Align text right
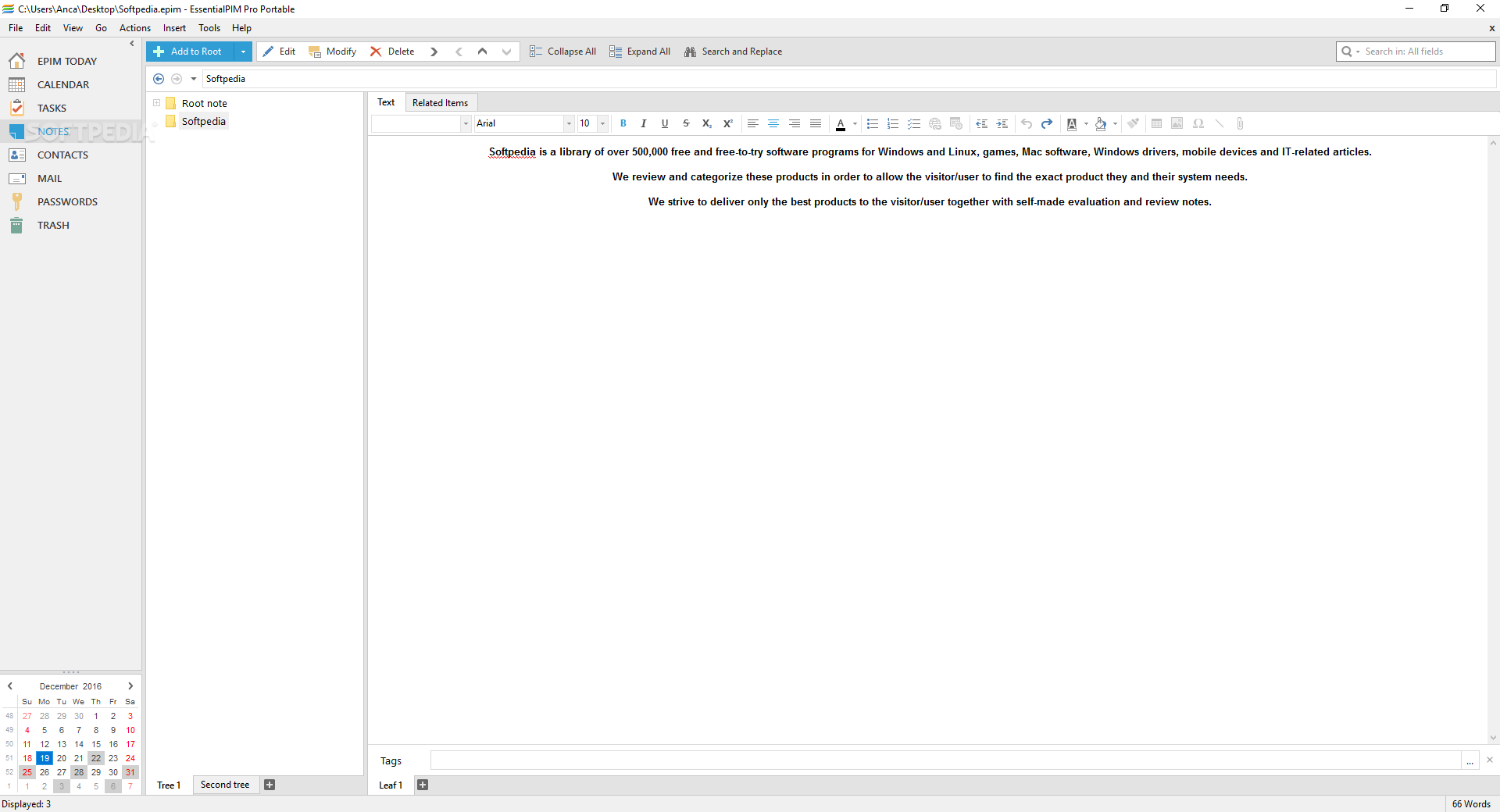Screen dimensions: 1500x812 795,123
